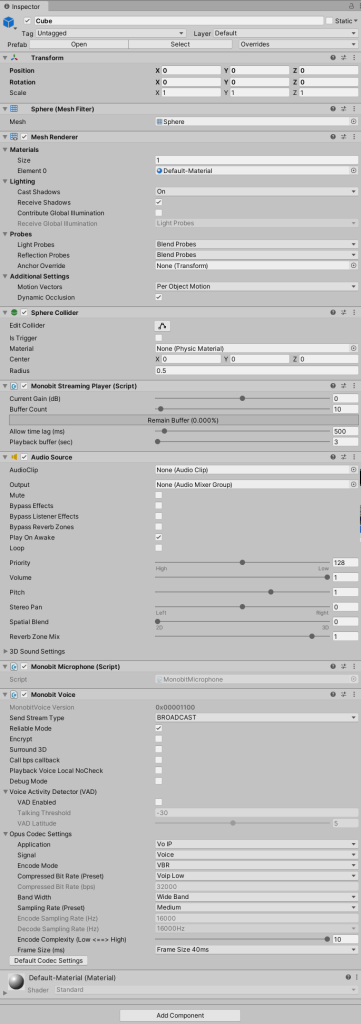Open Mesh Renderer options menu
The image size is (361, 1024).
(x=353, y=137)
